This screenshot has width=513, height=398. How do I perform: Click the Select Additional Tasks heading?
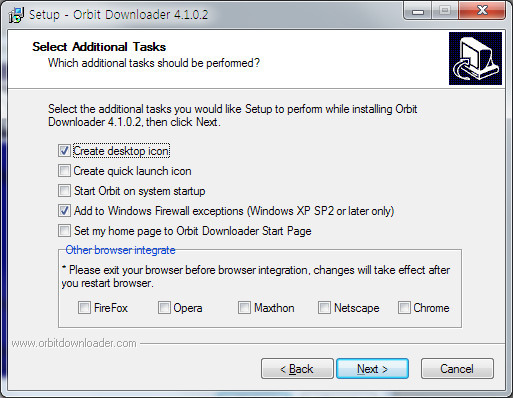pyautogui.click(x=99, y=47)
